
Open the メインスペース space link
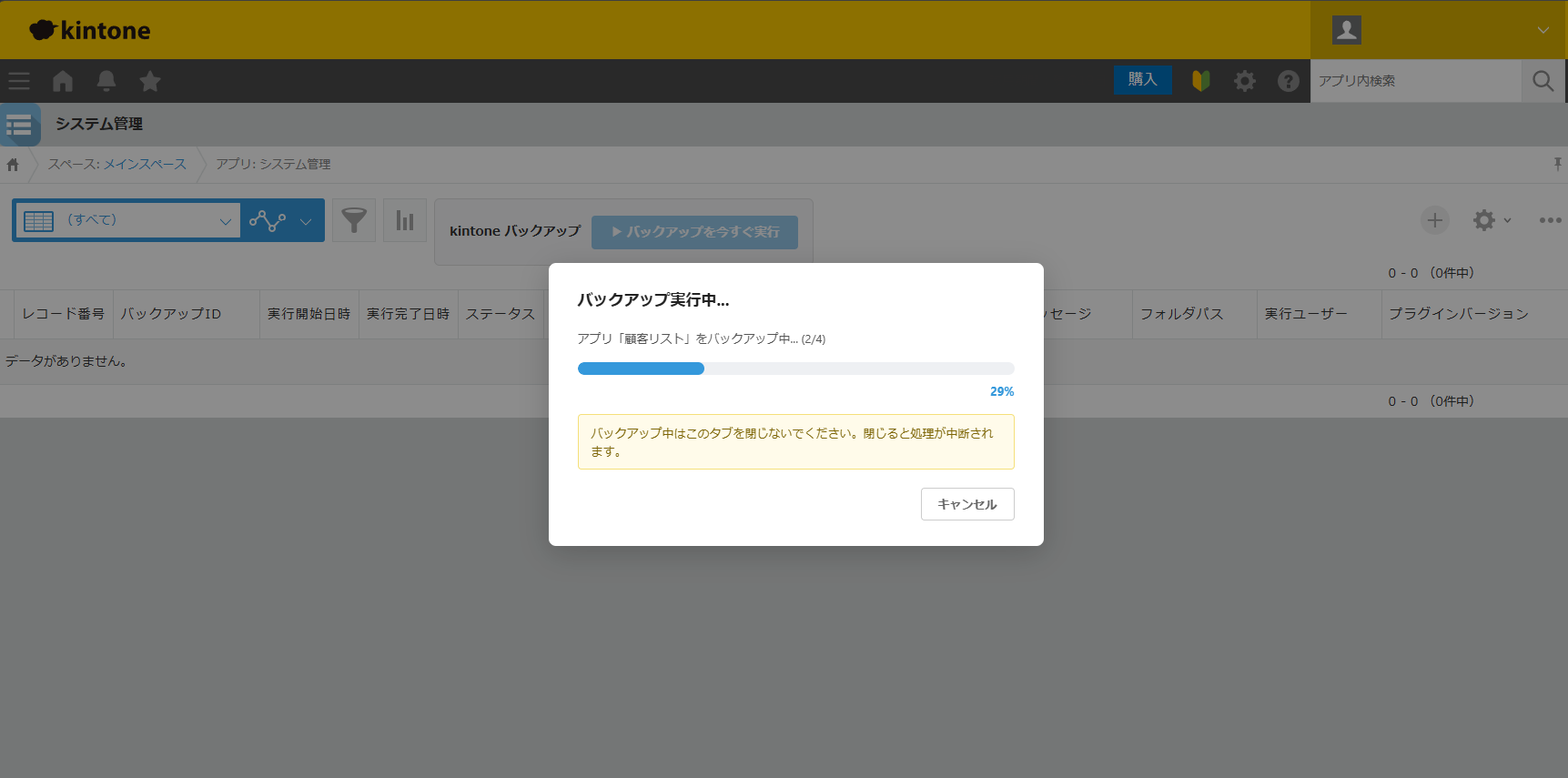coord(145,164)
